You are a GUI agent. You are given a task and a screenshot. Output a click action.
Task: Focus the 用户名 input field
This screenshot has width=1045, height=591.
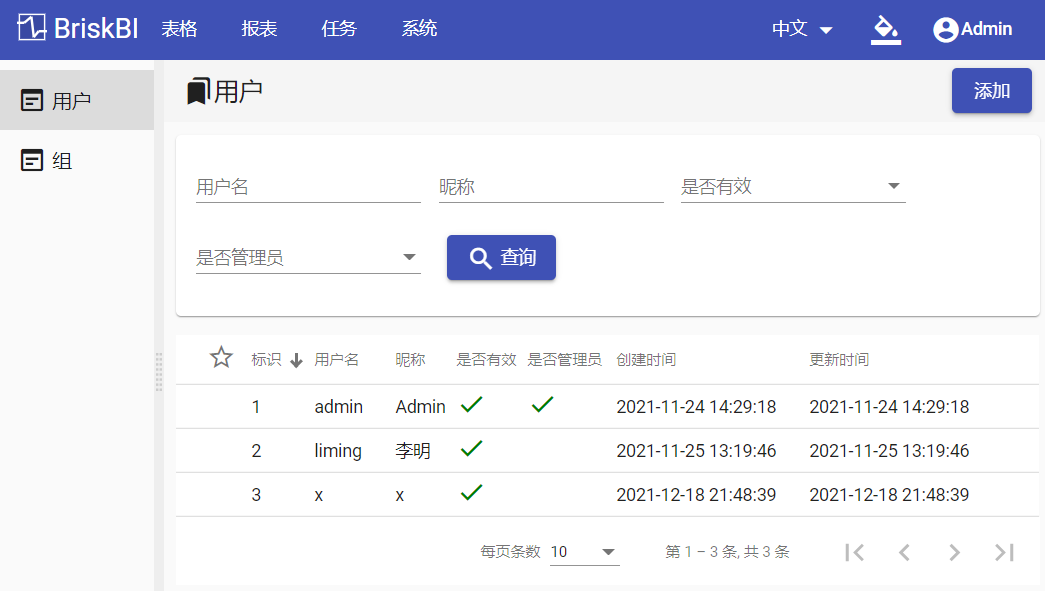pyautogui.click(x=308, y=187)
